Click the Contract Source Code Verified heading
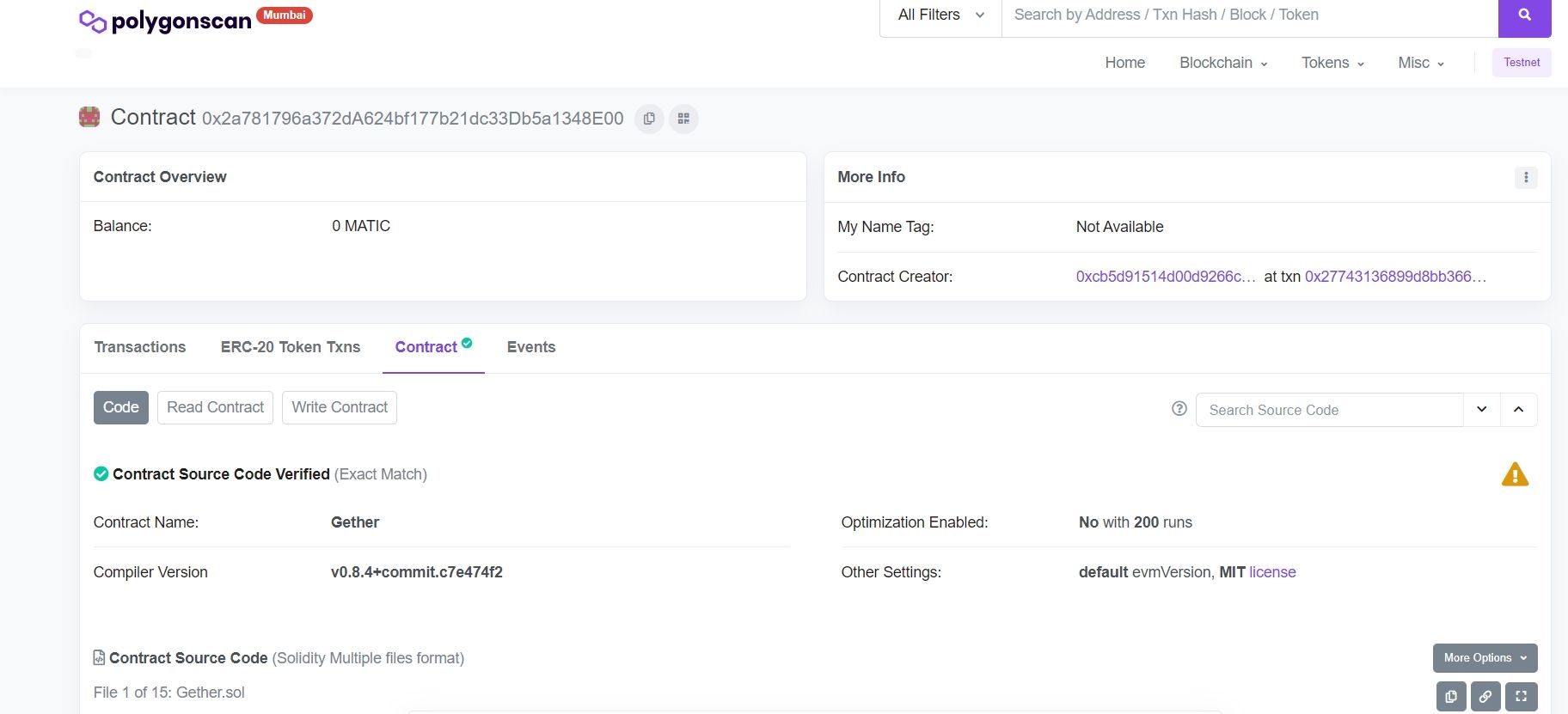 (x=221, y=474)
